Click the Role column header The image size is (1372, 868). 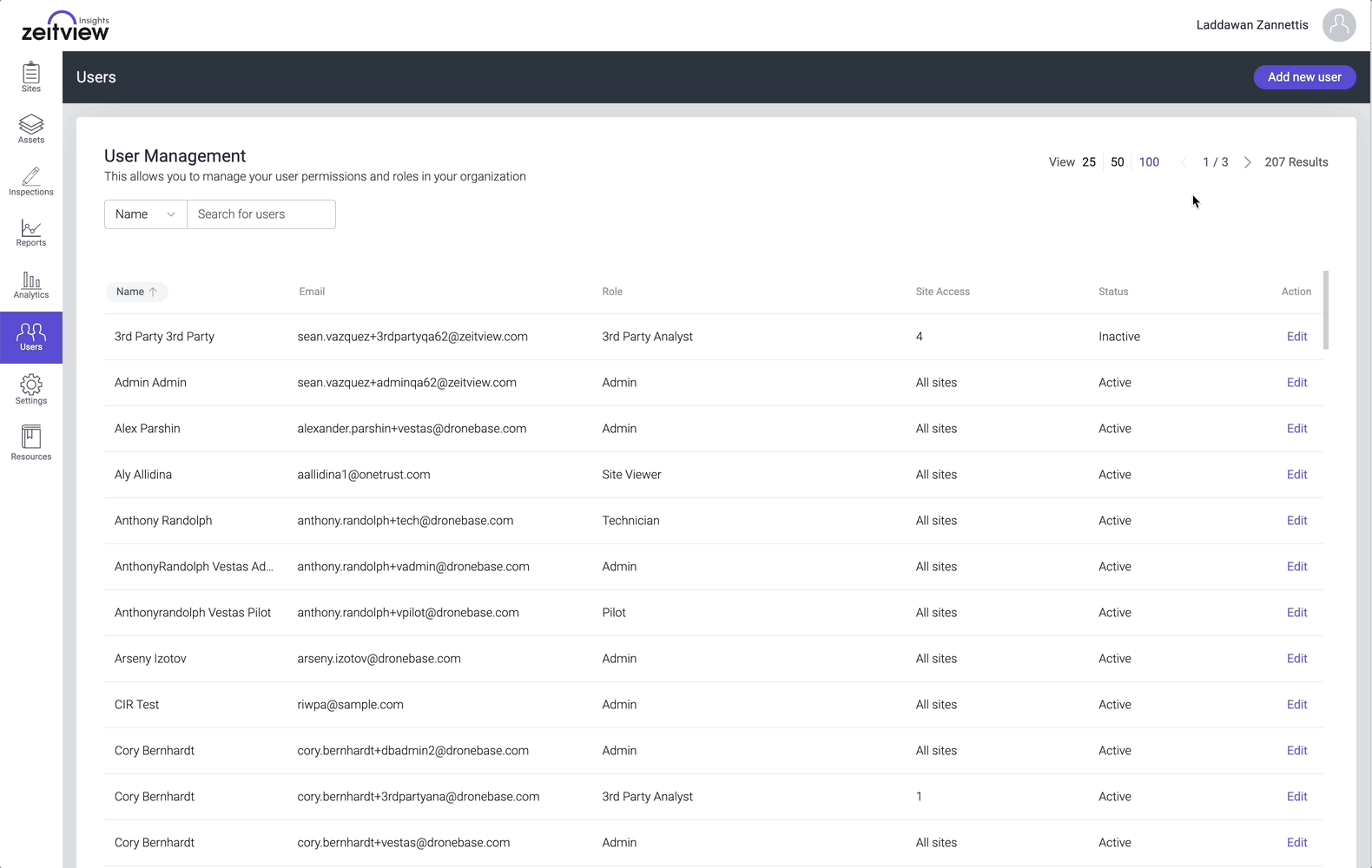[x=612, y=292]
